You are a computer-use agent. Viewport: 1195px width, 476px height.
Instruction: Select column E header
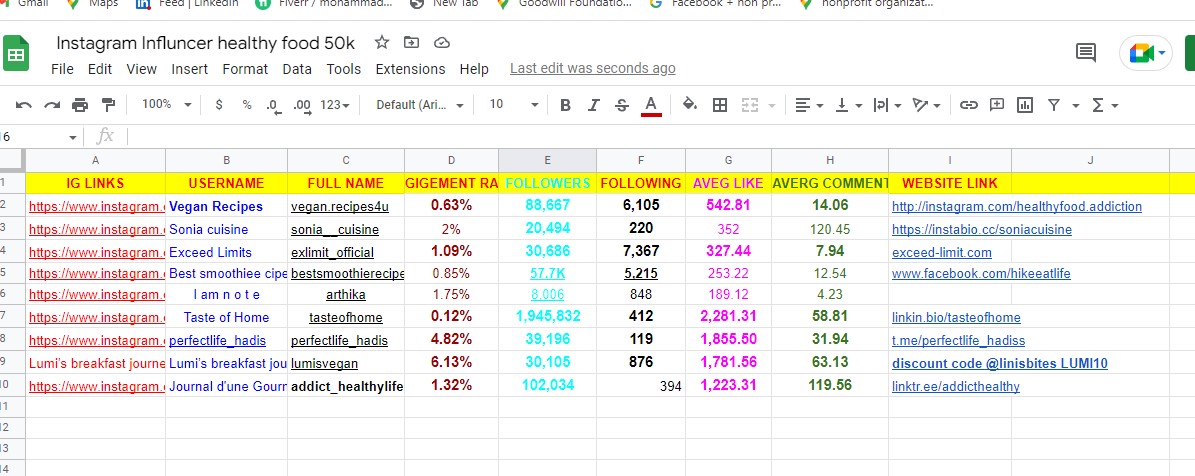547,160
